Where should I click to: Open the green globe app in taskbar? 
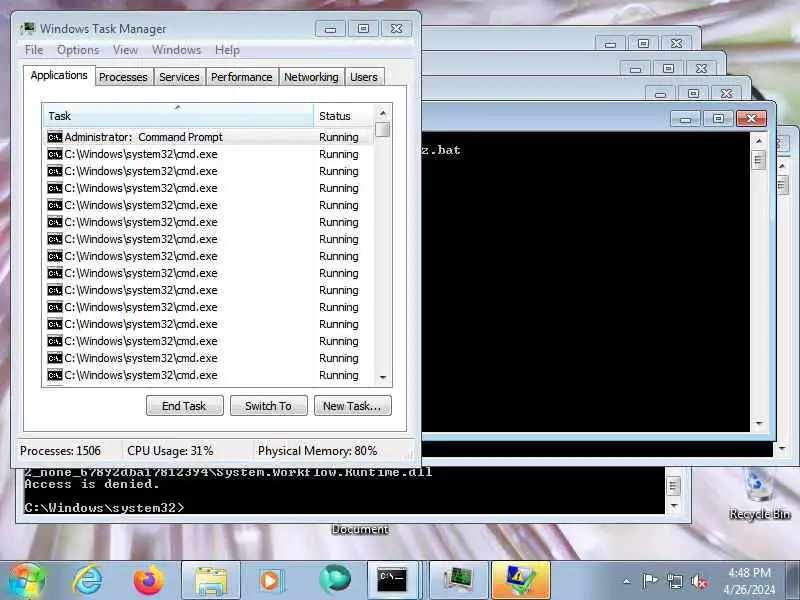(x=335, y=580)
